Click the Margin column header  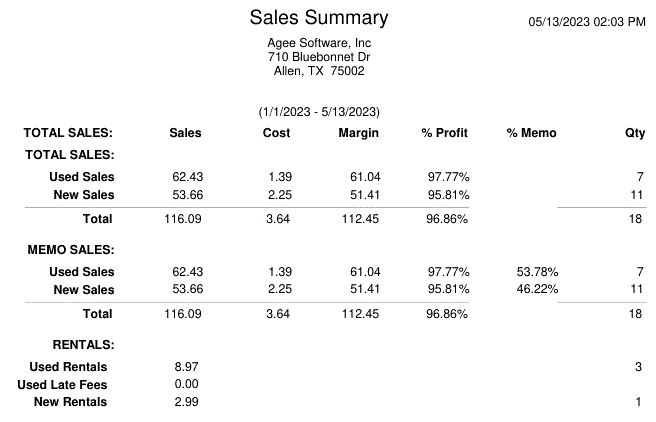[358, 133]
